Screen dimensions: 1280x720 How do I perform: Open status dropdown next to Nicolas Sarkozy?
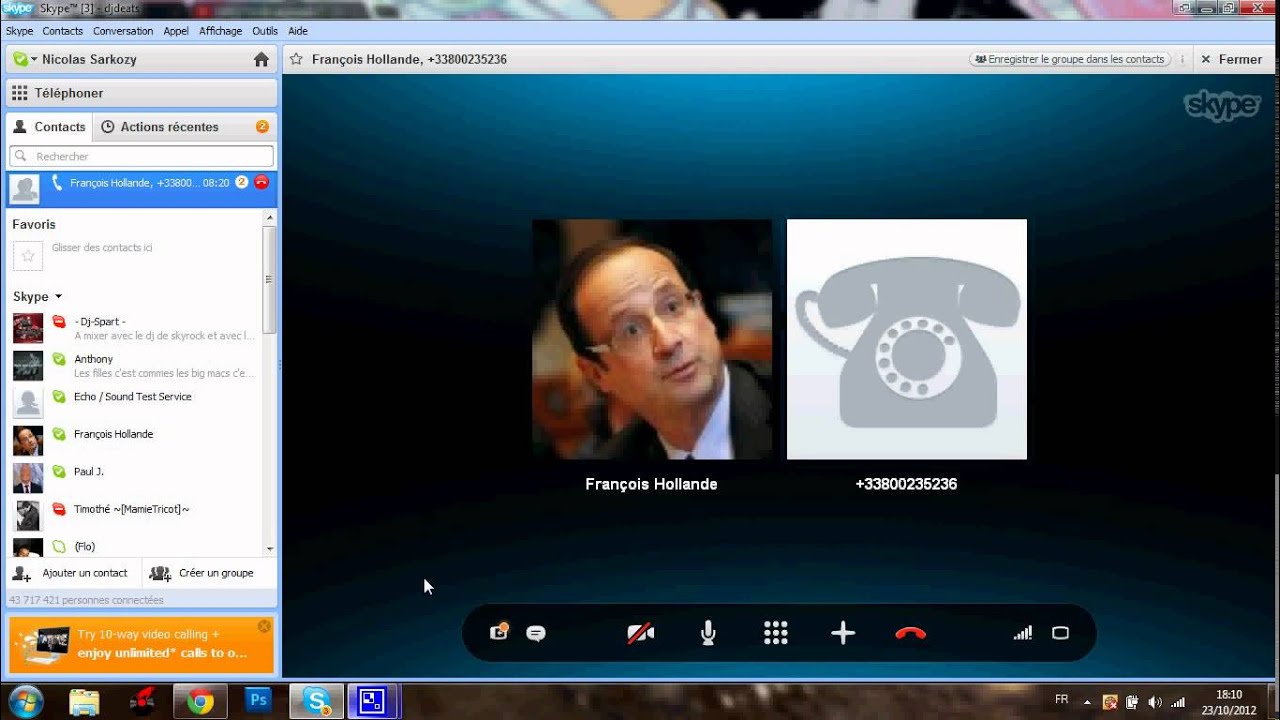[x=25, y=59]
